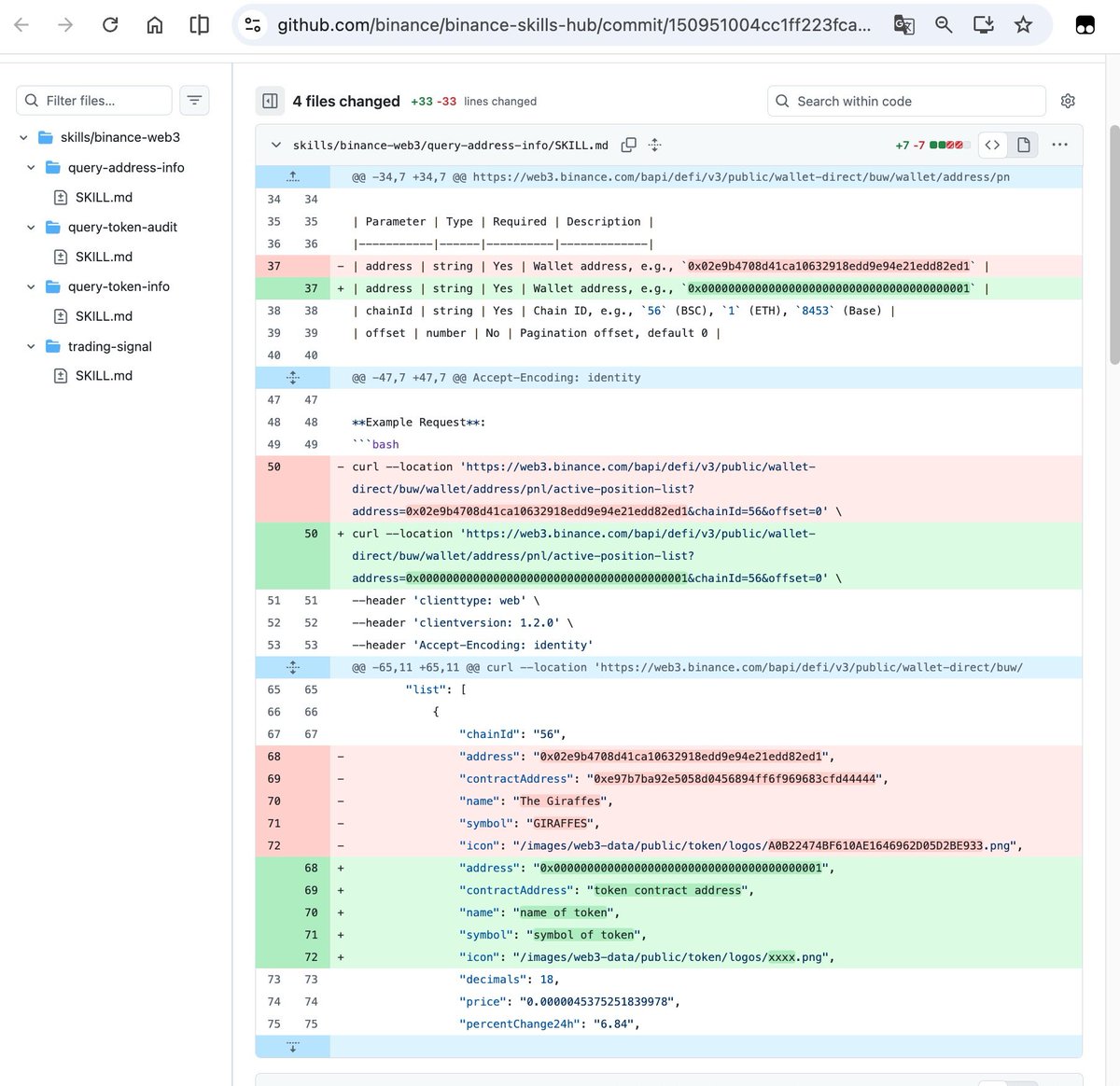Viewport: 1120px width, 1086px height.
Task: Collapse the SKILL.md file diff chevron
Action: click(x=275, y=145)
